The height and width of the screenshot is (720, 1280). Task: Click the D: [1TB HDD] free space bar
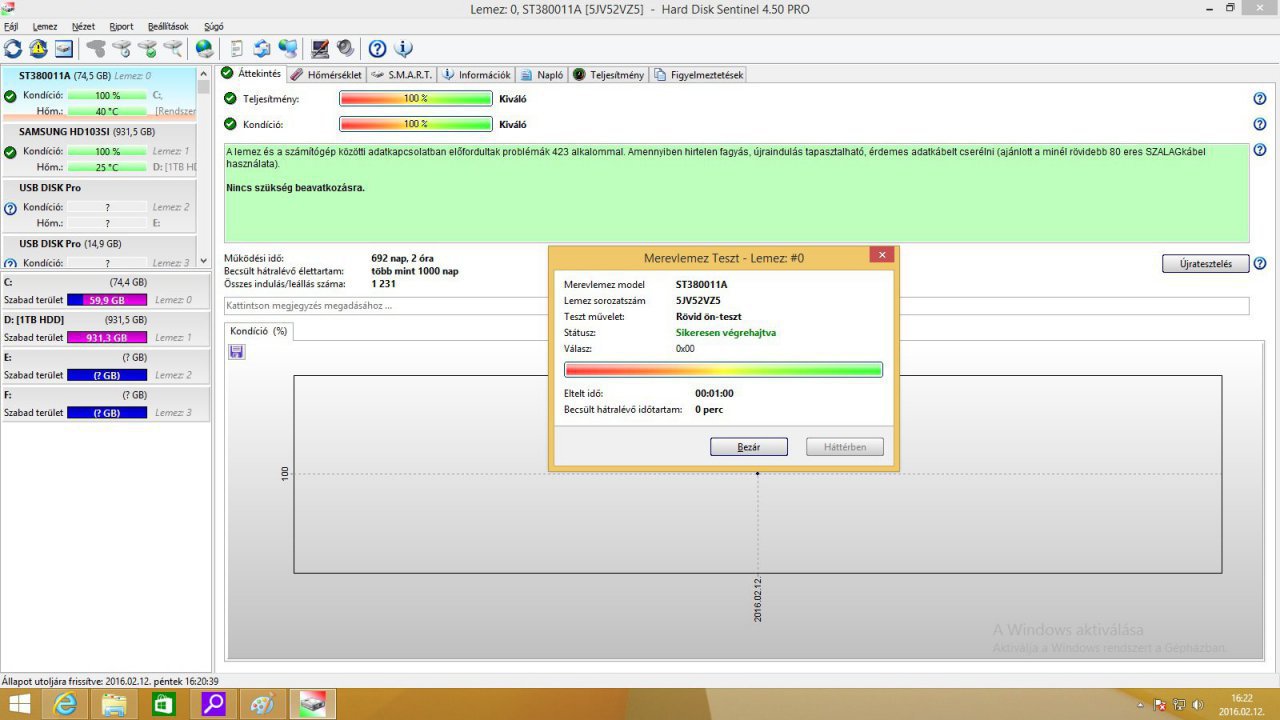[107, 337]
